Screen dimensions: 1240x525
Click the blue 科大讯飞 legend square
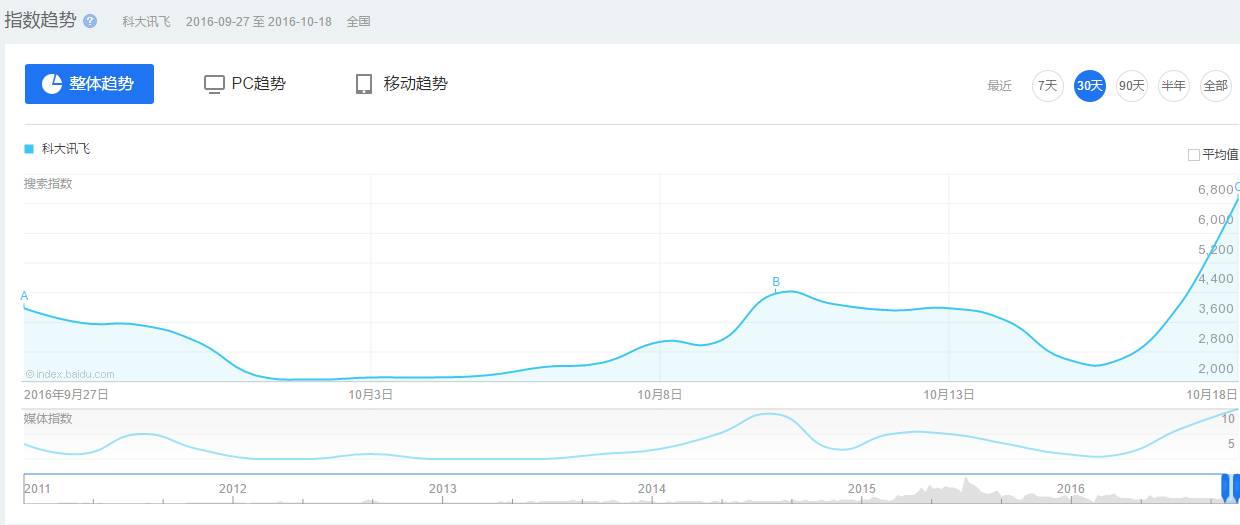click(x=29, y=149)
